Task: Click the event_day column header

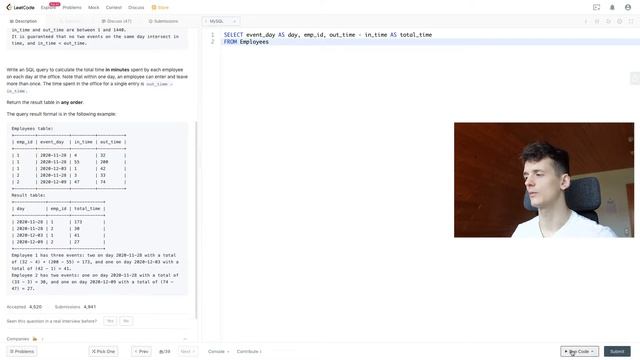Action: [52, 142]
